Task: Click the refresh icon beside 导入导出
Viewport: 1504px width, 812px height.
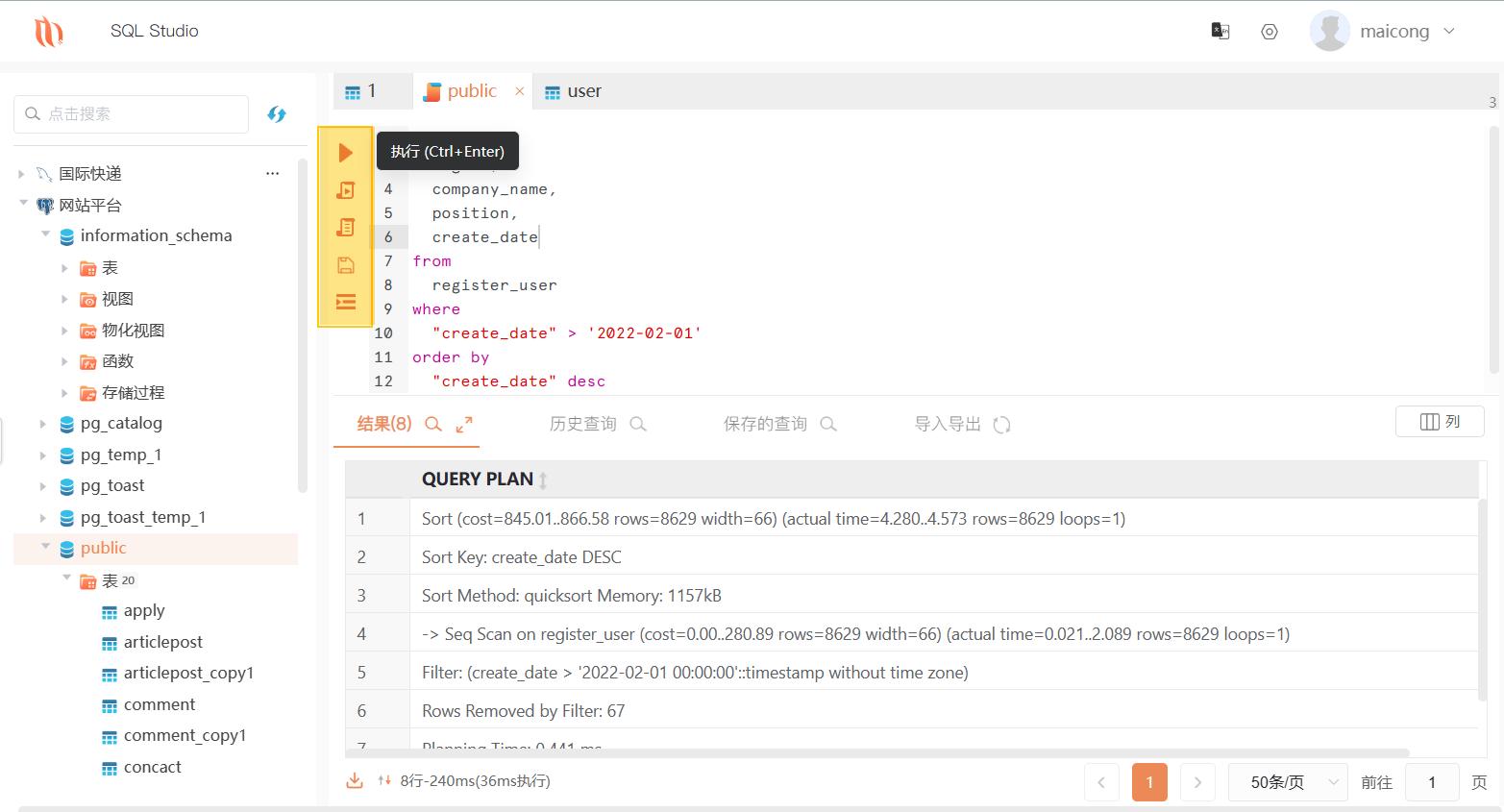Action: point(1002,423)
